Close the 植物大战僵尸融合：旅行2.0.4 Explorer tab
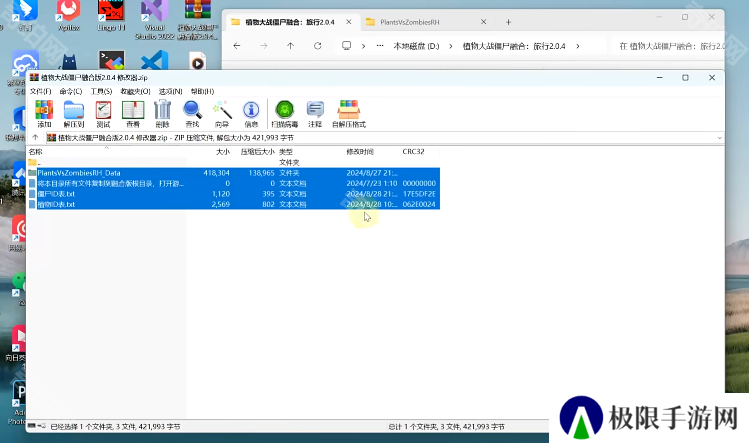Screen dimensions: 749x443 click(x=349, y=22)
